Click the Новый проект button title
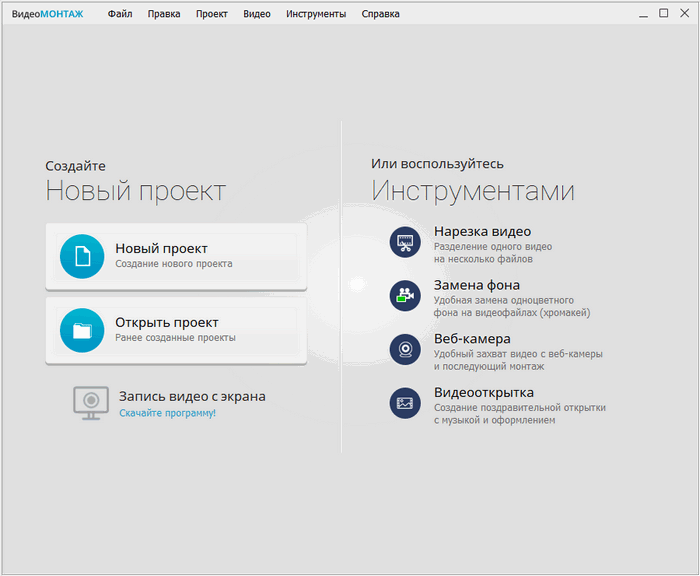Screen dimensions: 700x576 (x=162, y=248)
